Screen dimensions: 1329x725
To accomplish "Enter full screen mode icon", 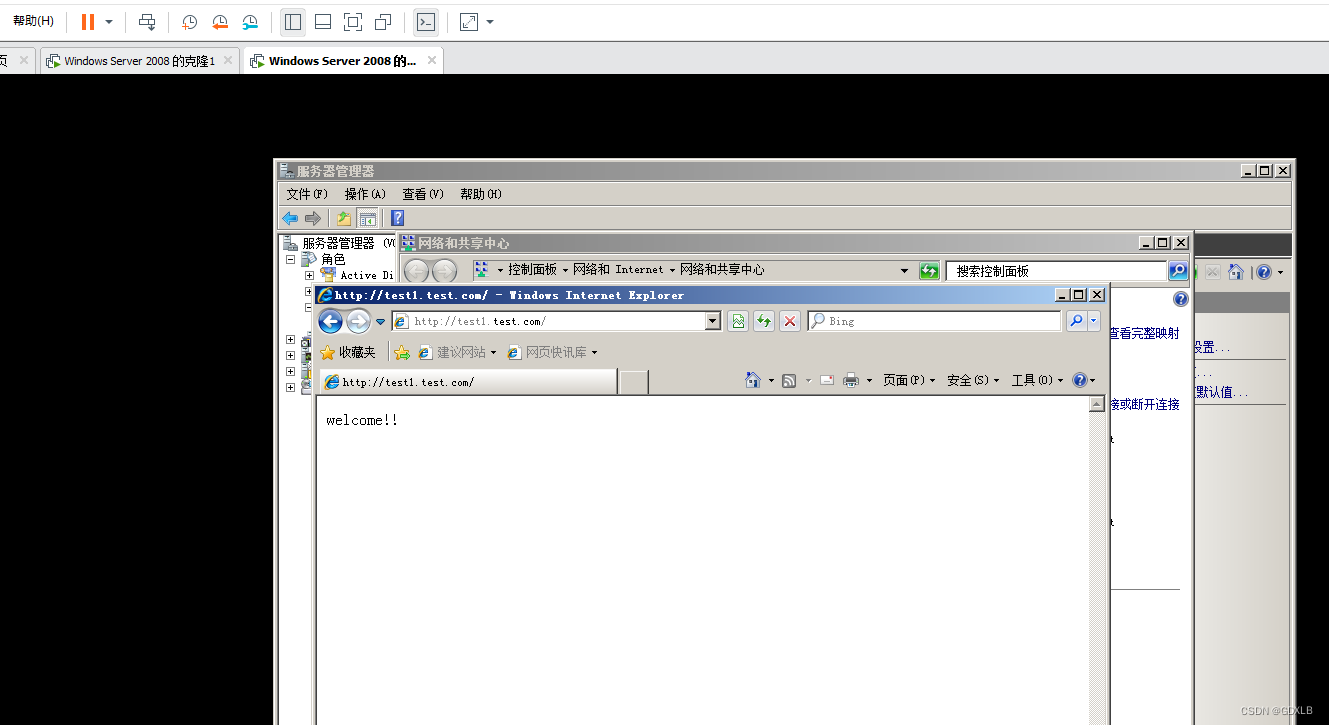I will 352,21.
